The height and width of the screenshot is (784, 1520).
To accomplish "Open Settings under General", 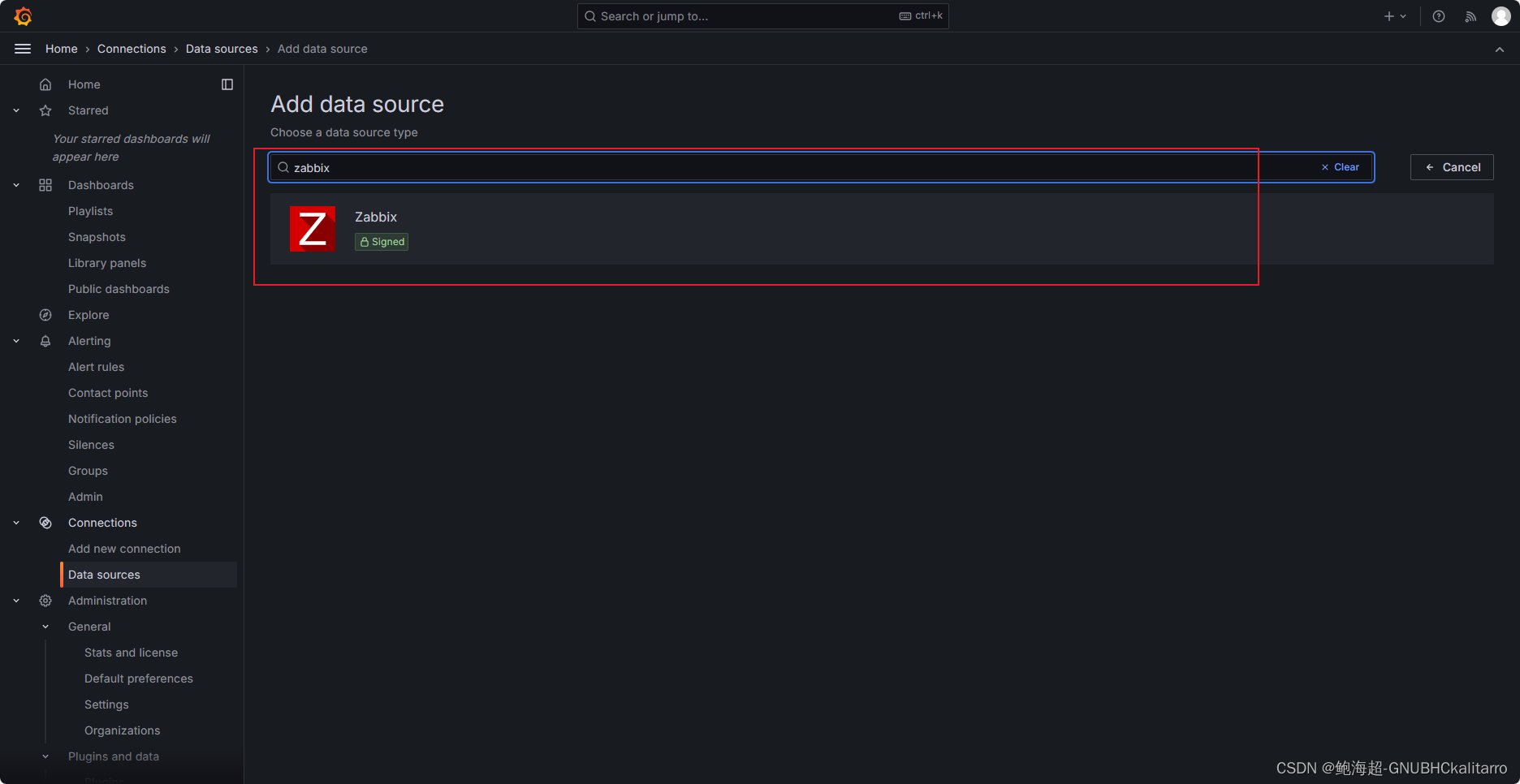I will pos(106,704).
